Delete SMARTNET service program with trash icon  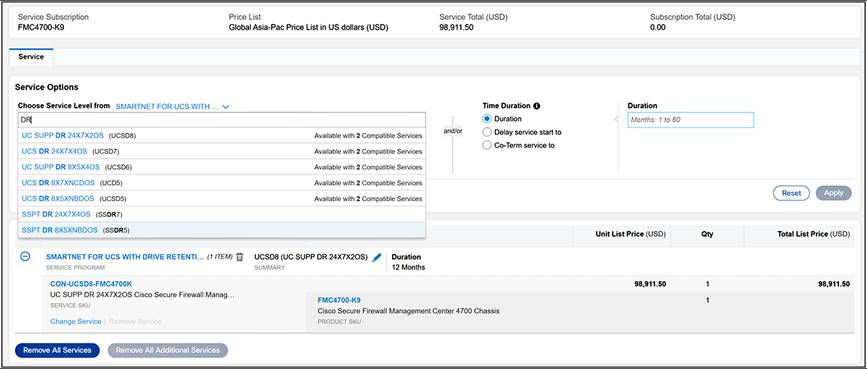tap(239, 257)
